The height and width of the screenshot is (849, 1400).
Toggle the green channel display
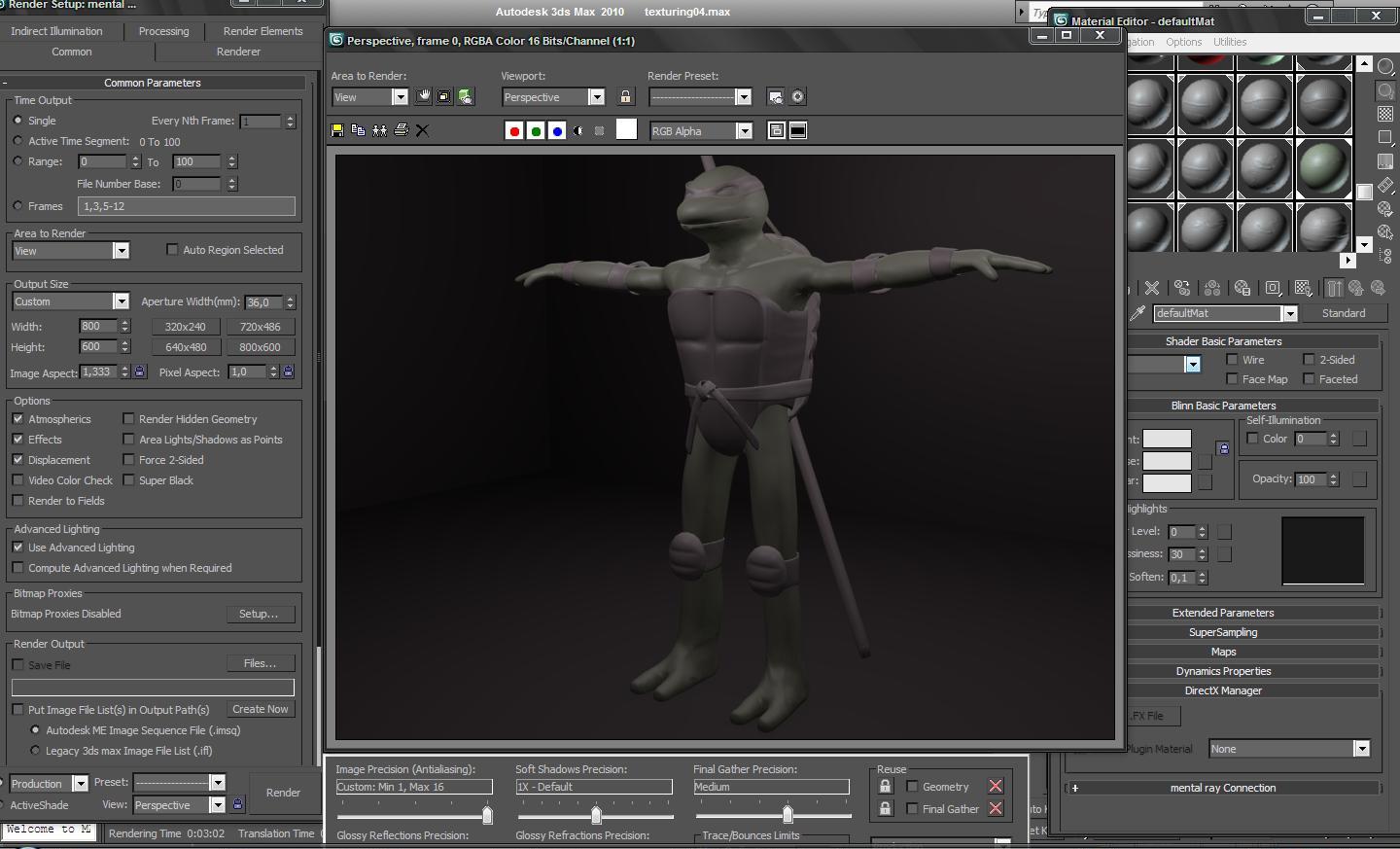(x=536, y=131)
